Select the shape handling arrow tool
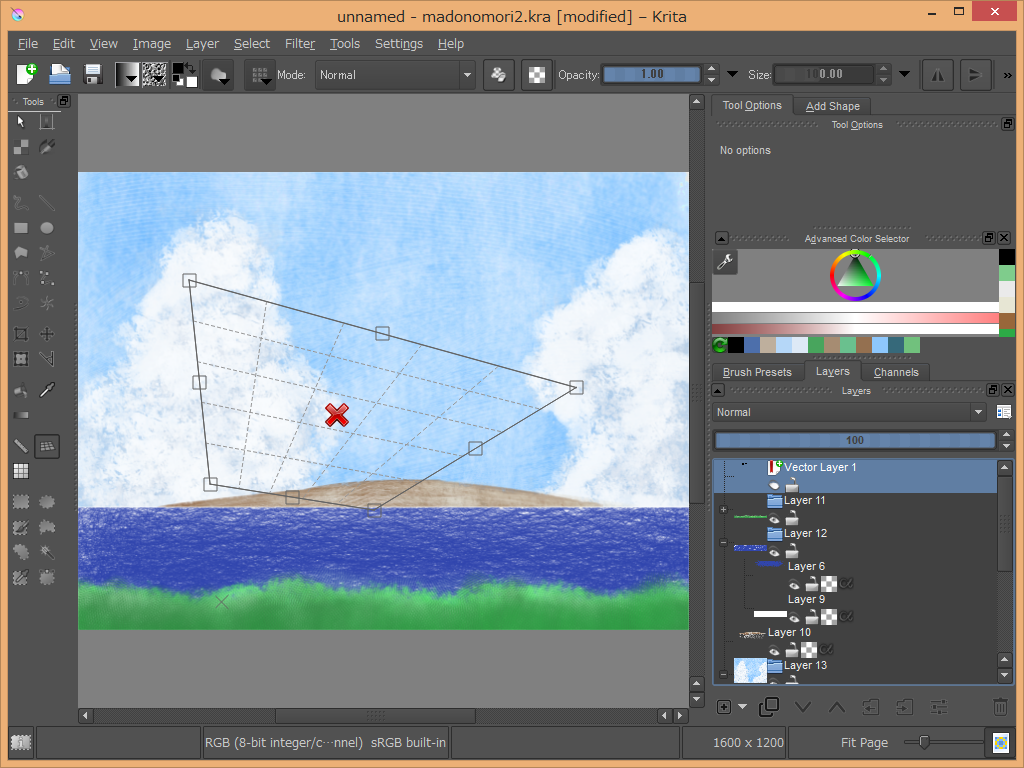 point(21,122)
